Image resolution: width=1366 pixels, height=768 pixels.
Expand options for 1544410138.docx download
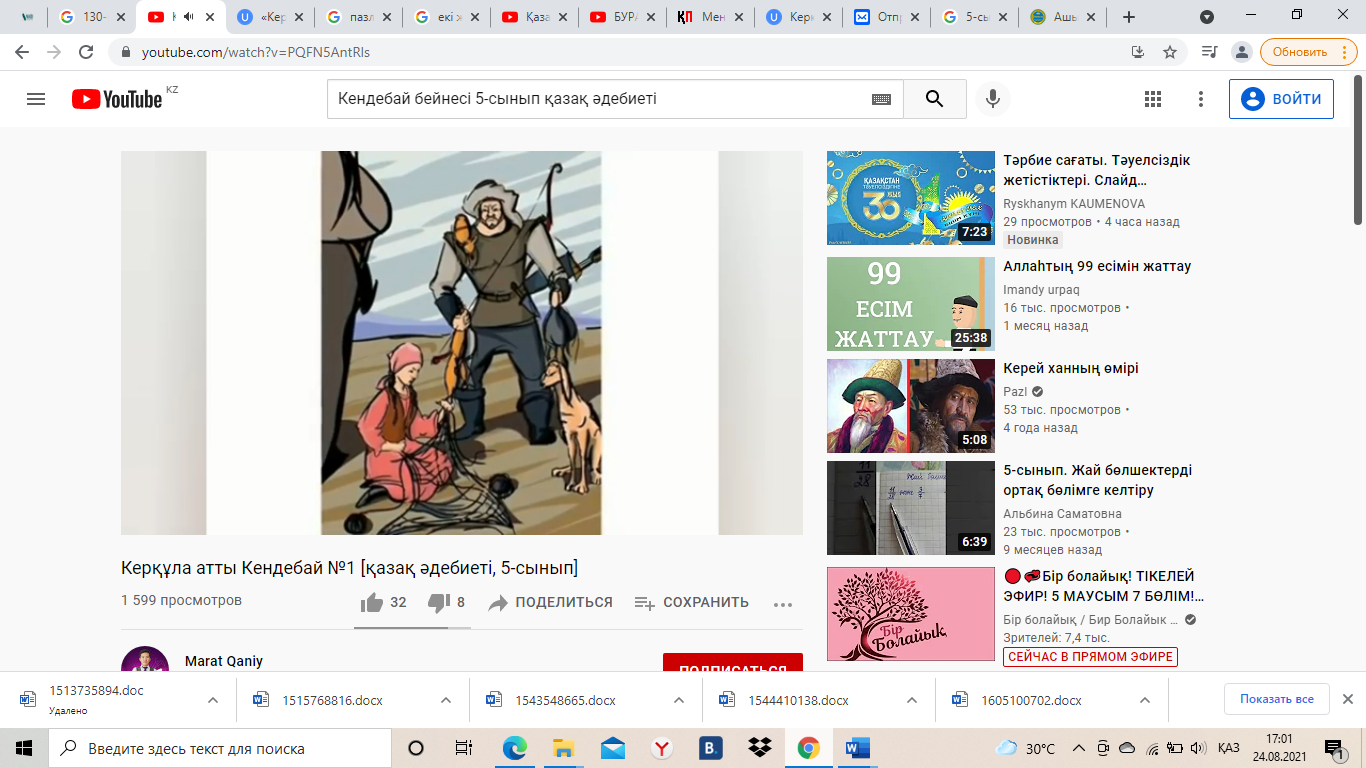coord(912,700)
